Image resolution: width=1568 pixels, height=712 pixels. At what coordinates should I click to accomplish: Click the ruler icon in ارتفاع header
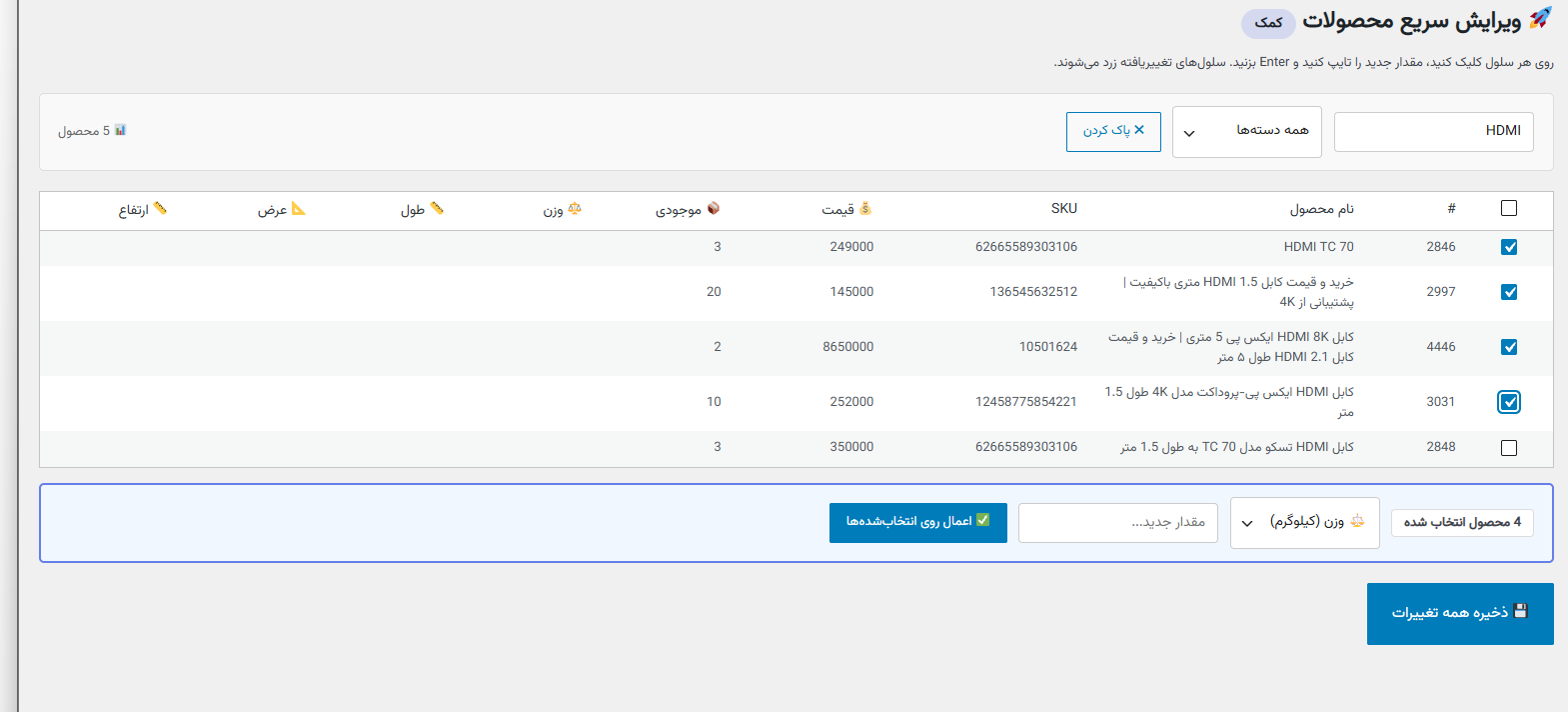(160, 208)
